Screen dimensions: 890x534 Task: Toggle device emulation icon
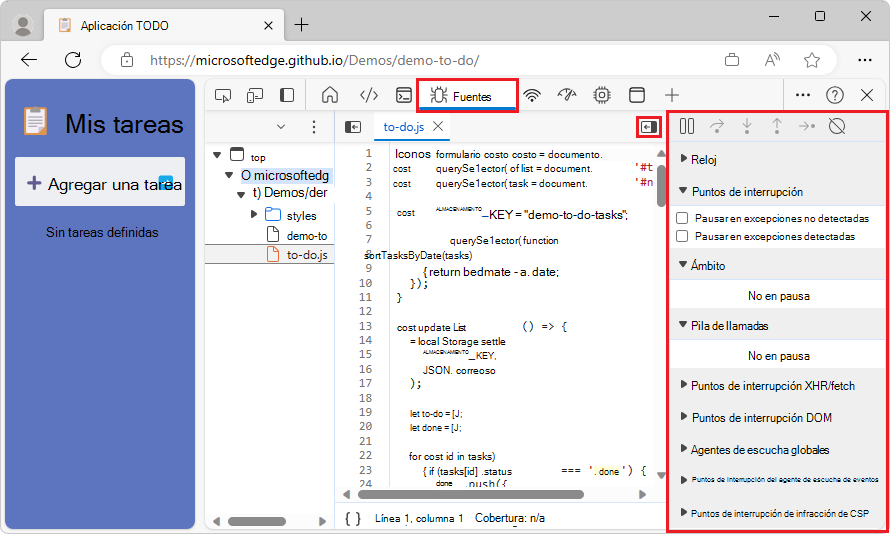(254, 95)
